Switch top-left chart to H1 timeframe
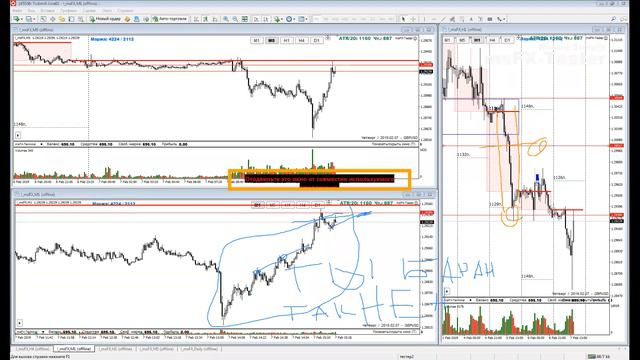 coord(287,40)
